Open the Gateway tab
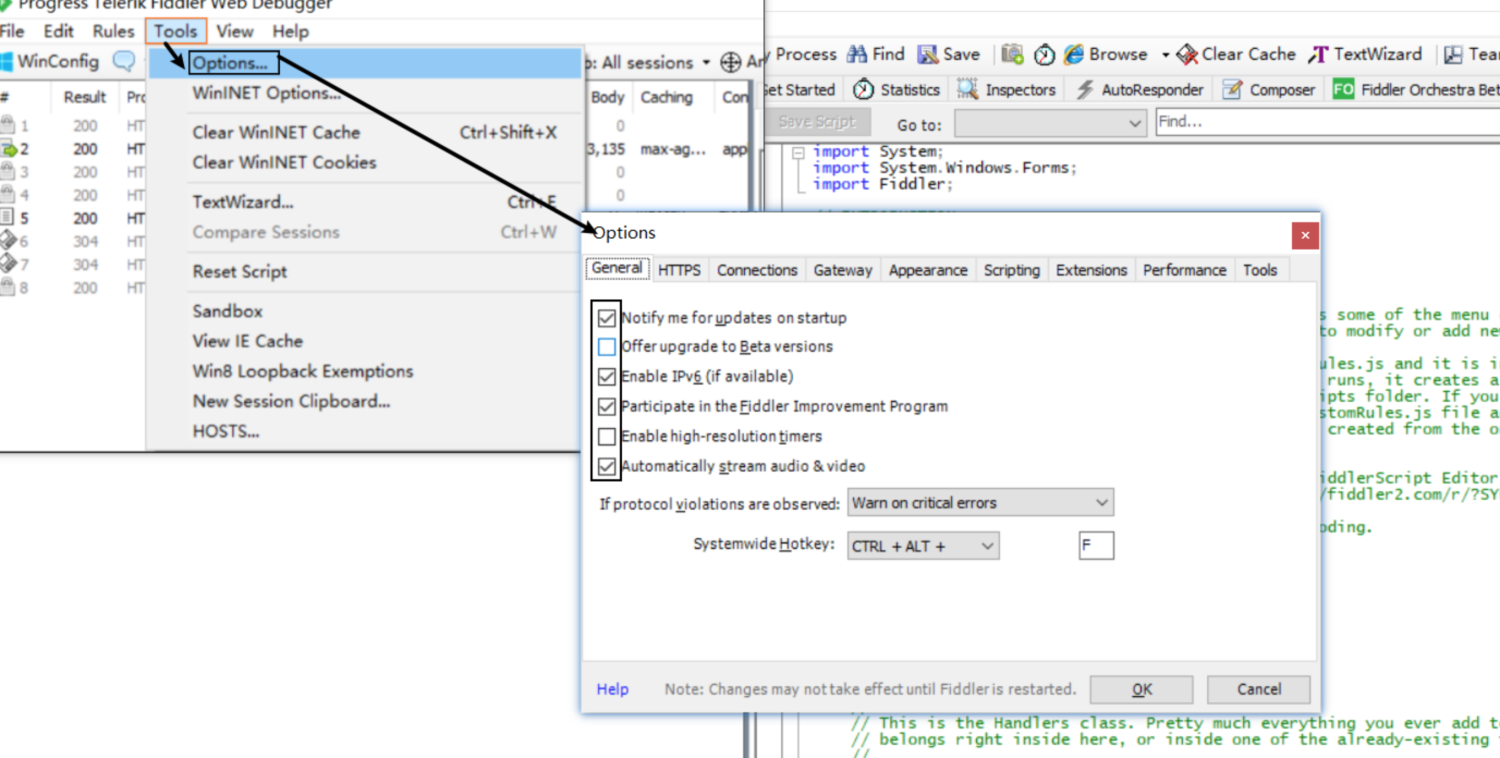Viewport: 1500px width, 758px height. click(x=843, y=270)
